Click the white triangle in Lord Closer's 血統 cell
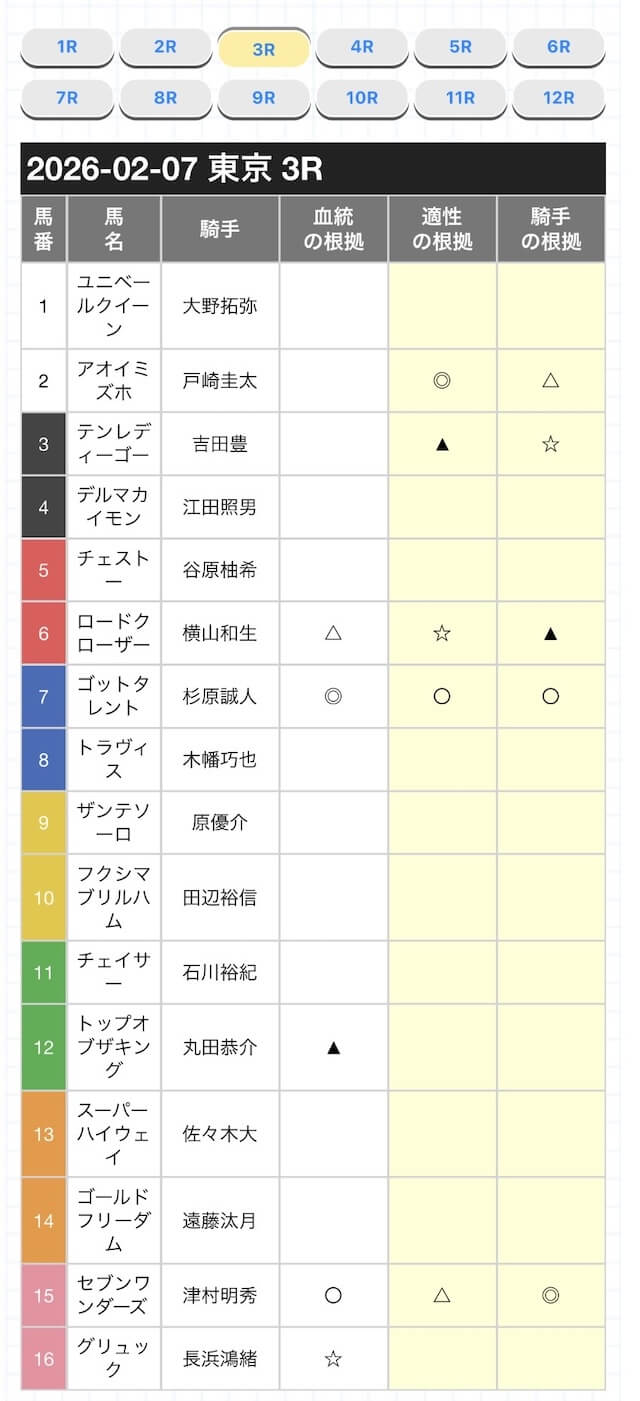The height and width of the screenshot is (1401, 640). (334, 633)
